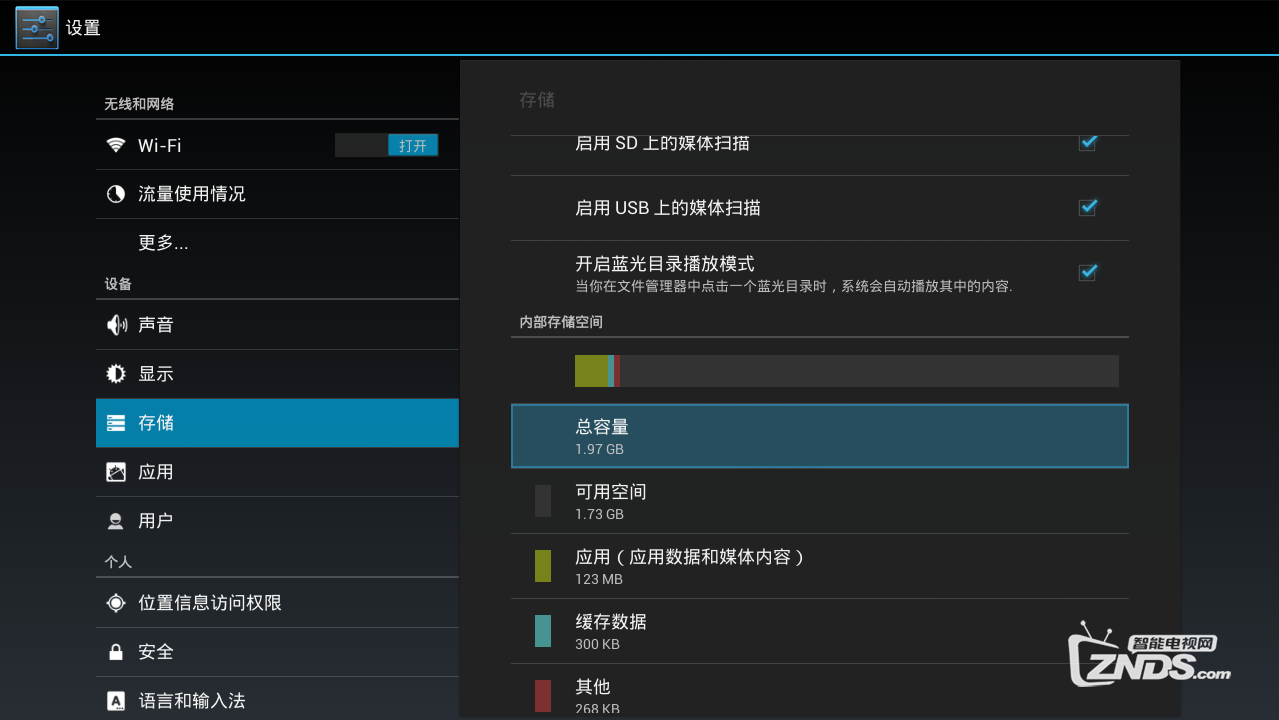The height and width of the screenshot is (720, 1279).
Task: Open the 缓存数据 cached data entry
Action: (x=819, y=631)
